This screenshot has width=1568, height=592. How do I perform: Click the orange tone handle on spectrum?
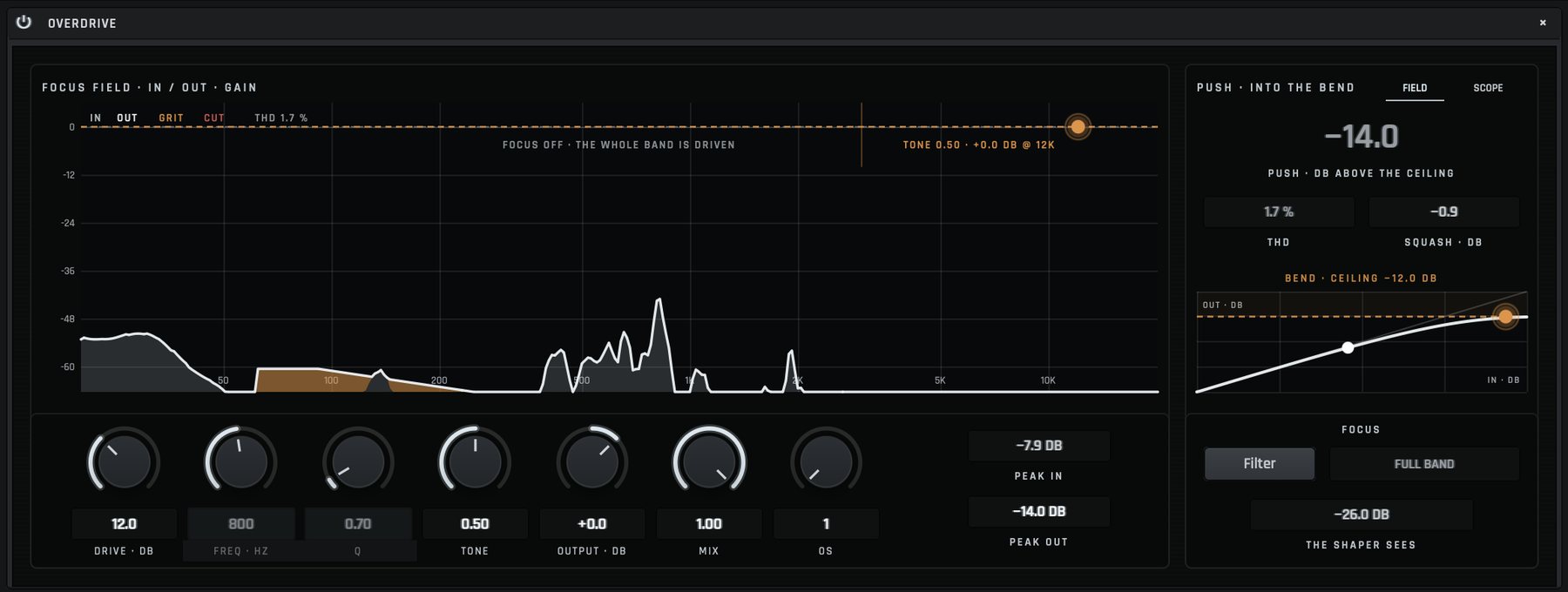(1078, 127)
